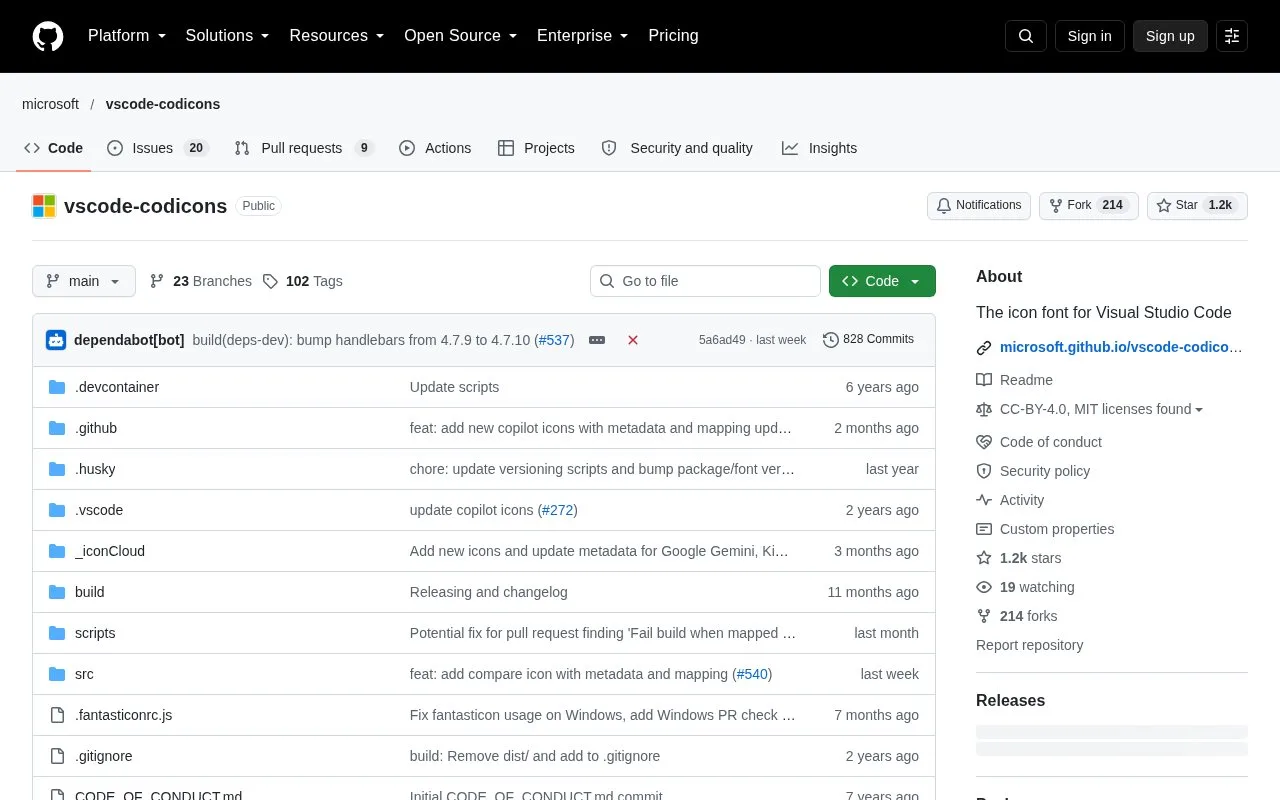Open the Insights tab
This screenshot has width=1280, height=800.
820,148
